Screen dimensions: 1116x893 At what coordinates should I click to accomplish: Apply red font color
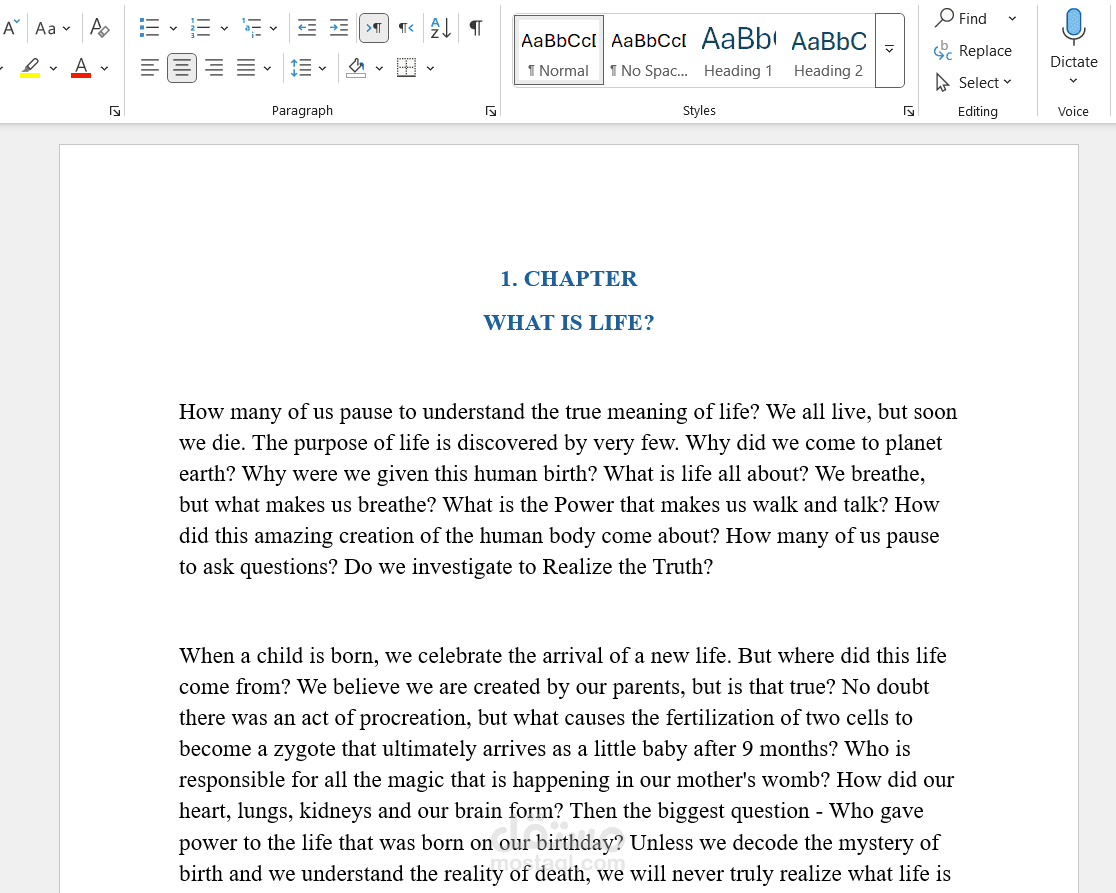(x=81, y=68)
